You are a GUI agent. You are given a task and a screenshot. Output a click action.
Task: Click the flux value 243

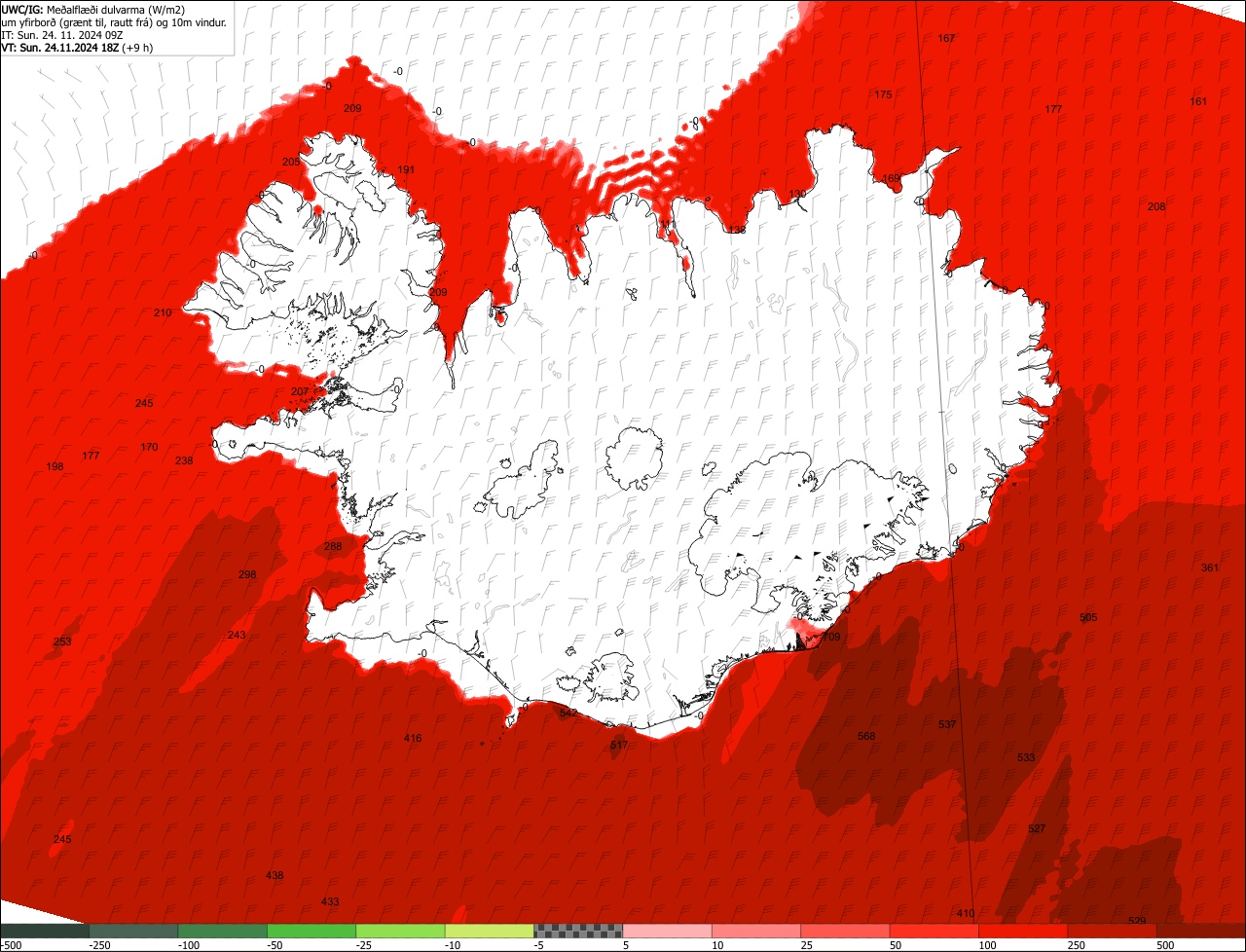(237, 635)
